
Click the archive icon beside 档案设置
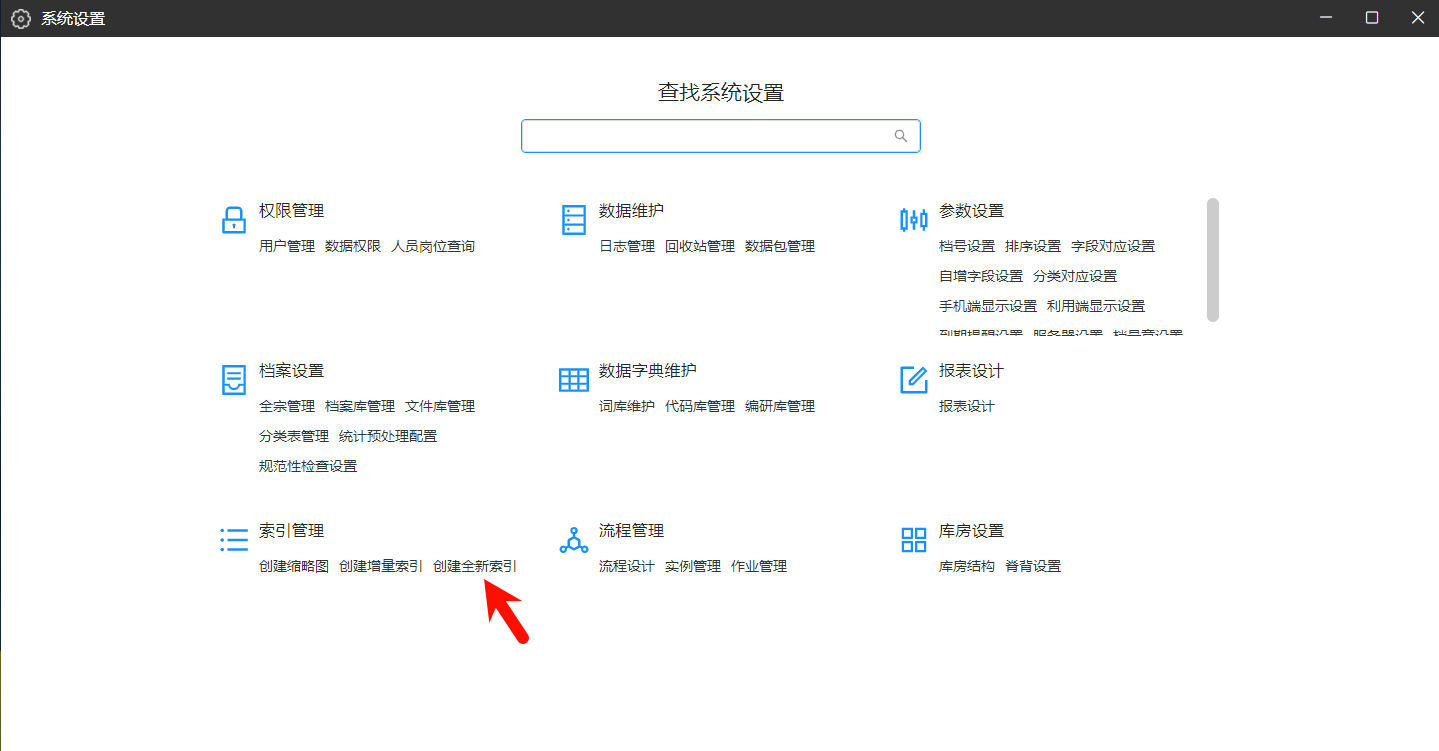coord(233,380)
